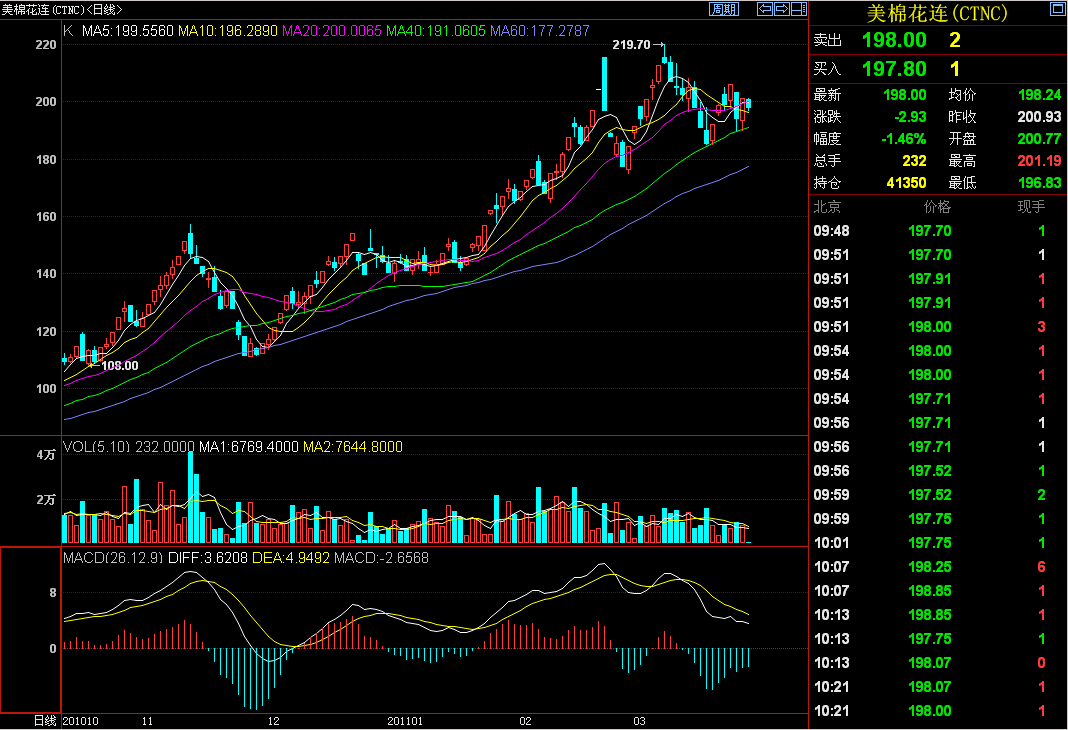The image size is (1068, 730).
Task: Select the 219.70 high price marker
Action: click(631, 45)
